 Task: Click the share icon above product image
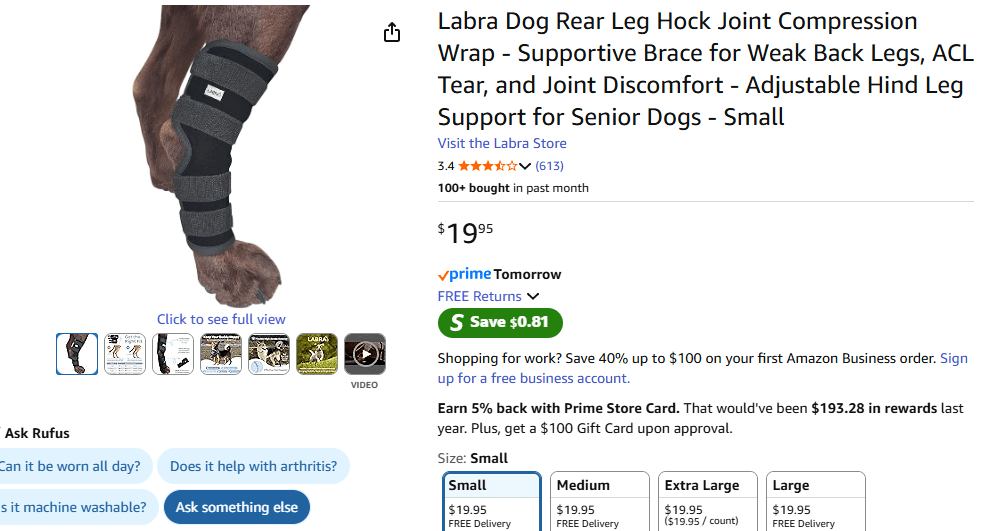click(x=392, y=33)
